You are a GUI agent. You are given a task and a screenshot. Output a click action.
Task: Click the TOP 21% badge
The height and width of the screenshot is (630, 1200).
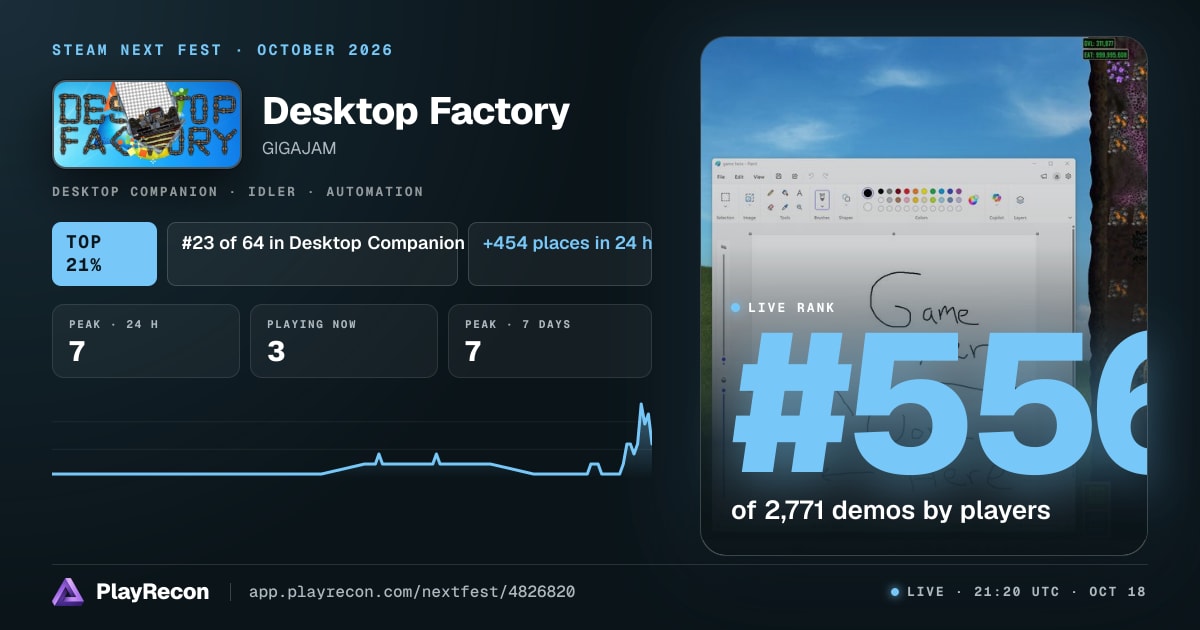click(x=104, y=254)
